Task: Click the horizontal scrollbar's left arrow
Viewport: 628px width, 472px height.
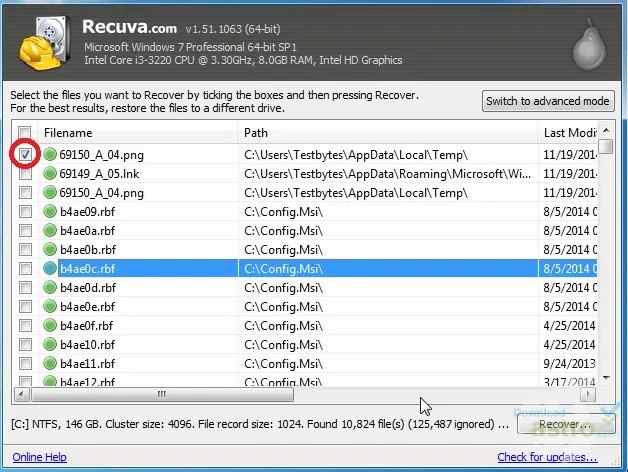Action: (x=22, y=394)
